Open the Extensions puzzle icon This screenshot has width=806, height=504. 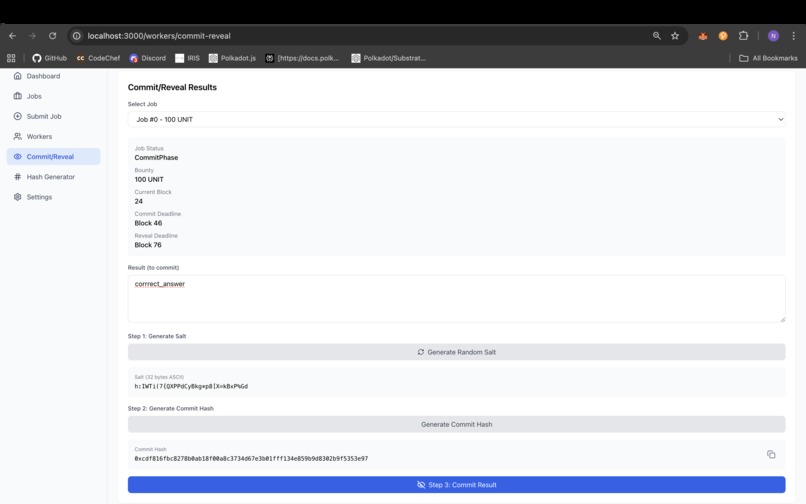tap(743, 36)
